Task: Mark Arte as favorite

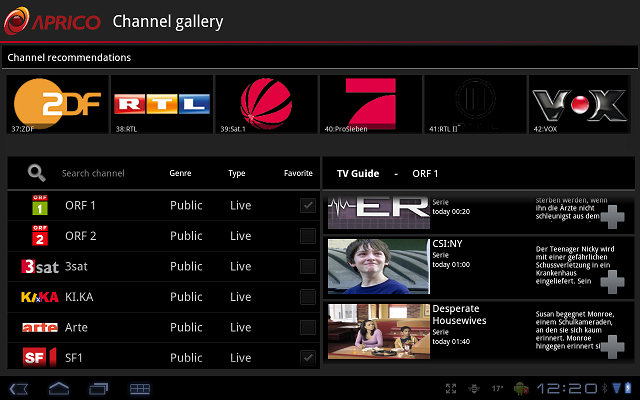Action: coord(308,327)
